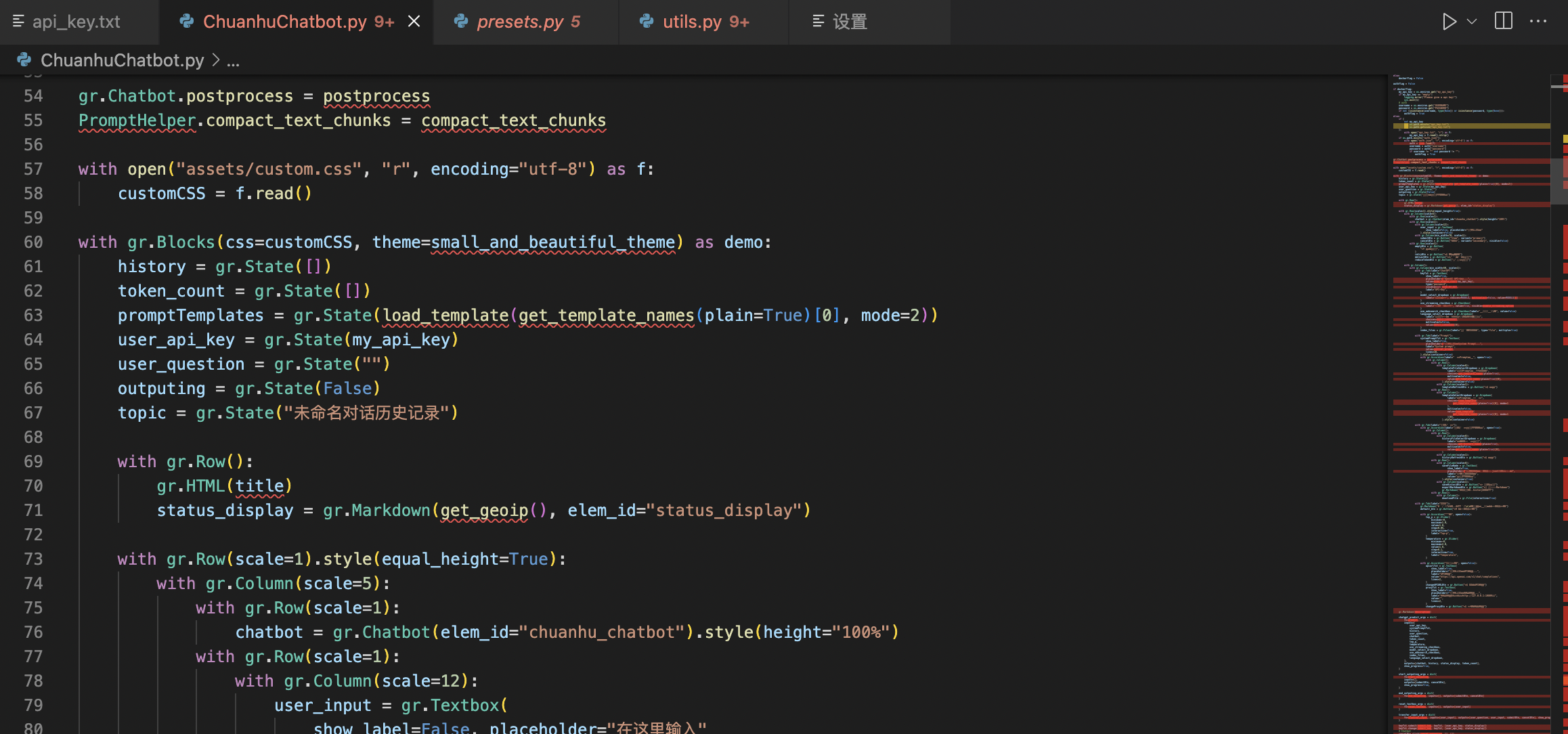Image resolution: width=1568 pixels, height=734 pixels.
Task: Open the run options dropdown chevron
Action: (1471, 21)
